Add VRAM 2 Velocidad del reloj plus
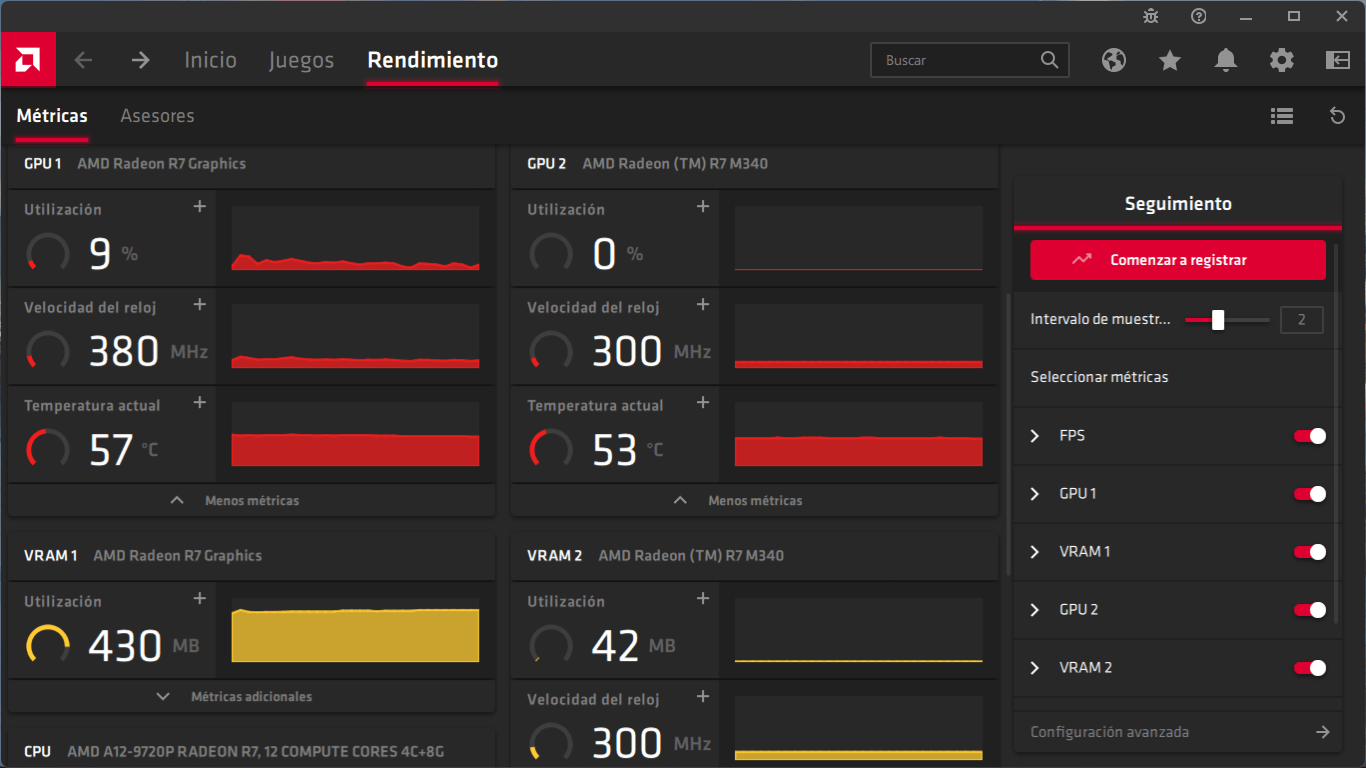The height and width of the screenshot is (768, 1366). pyautogui.click(x=703, y=696)
